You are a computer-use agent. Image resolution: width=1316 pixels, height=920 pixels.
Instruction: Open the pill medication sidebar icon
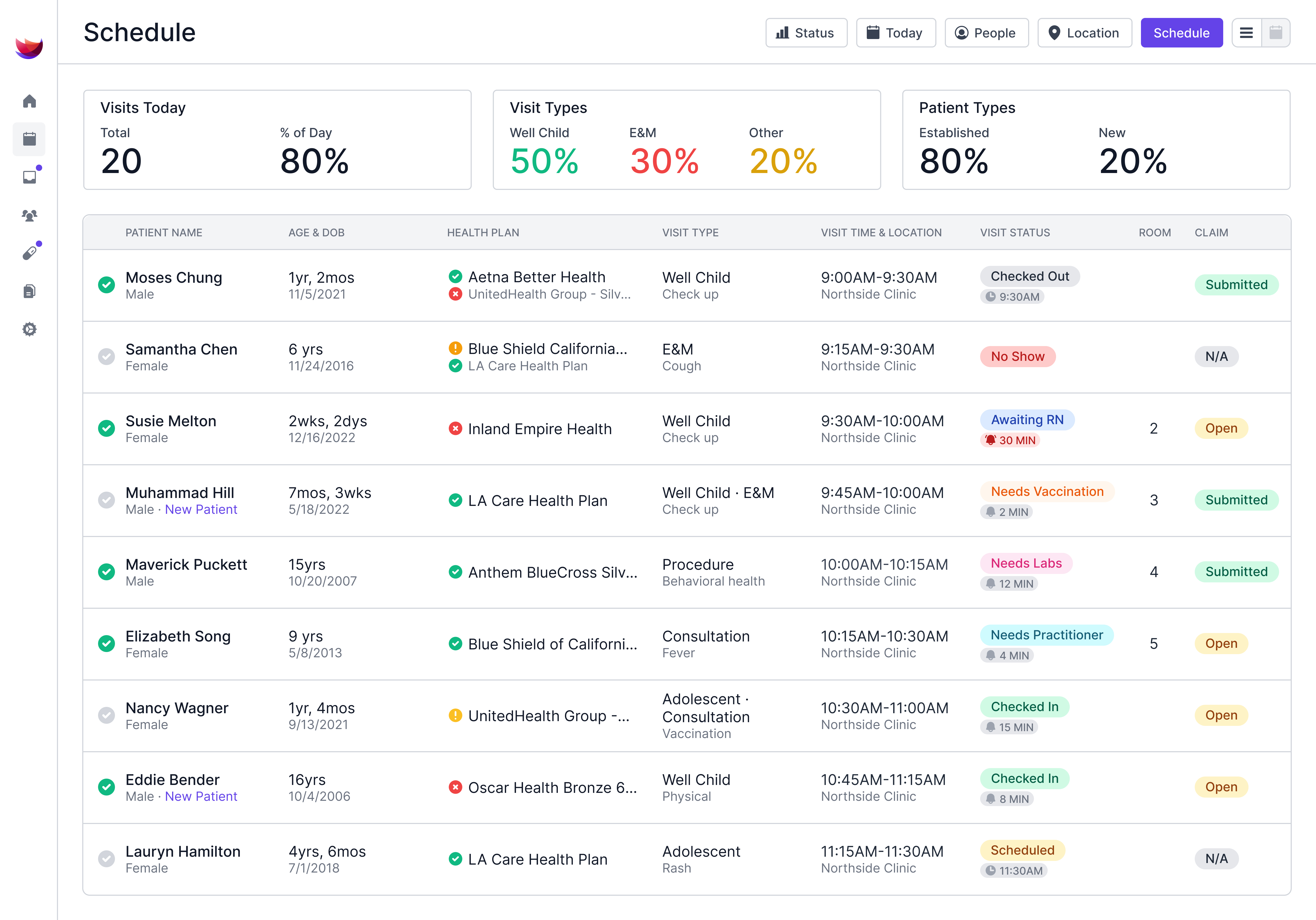29,253
